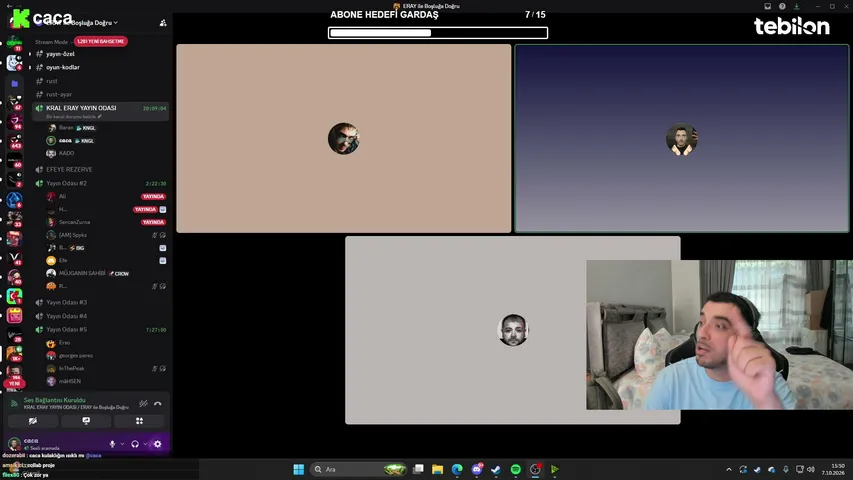853x480 pixels.
Task: Open clock and date in taskbar
Action: click(x=833, y=469)
